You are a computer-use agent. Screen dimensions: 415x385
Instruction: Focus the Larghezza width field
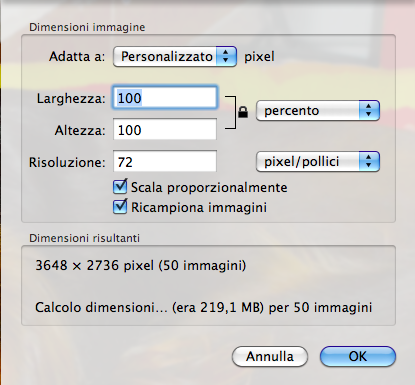click(x=165, y=98)
